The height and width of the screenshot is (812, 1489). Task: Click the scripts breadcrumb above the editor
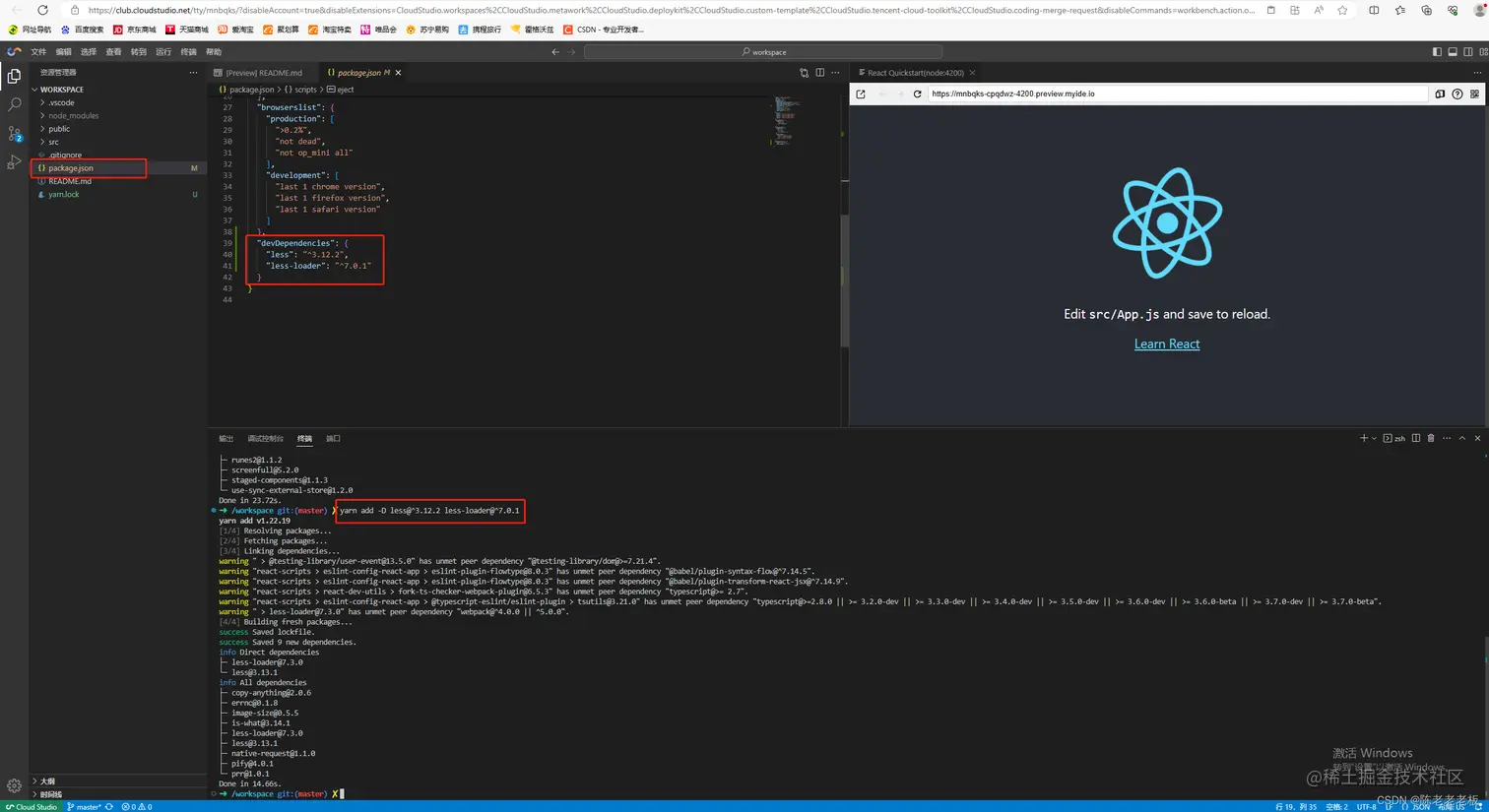click(x=300, y=90)
